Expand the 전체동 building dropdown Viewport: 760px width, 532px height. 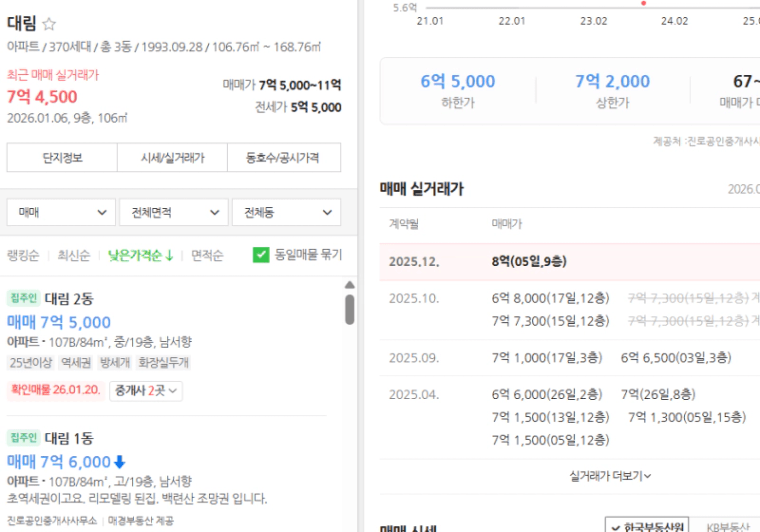286,213
